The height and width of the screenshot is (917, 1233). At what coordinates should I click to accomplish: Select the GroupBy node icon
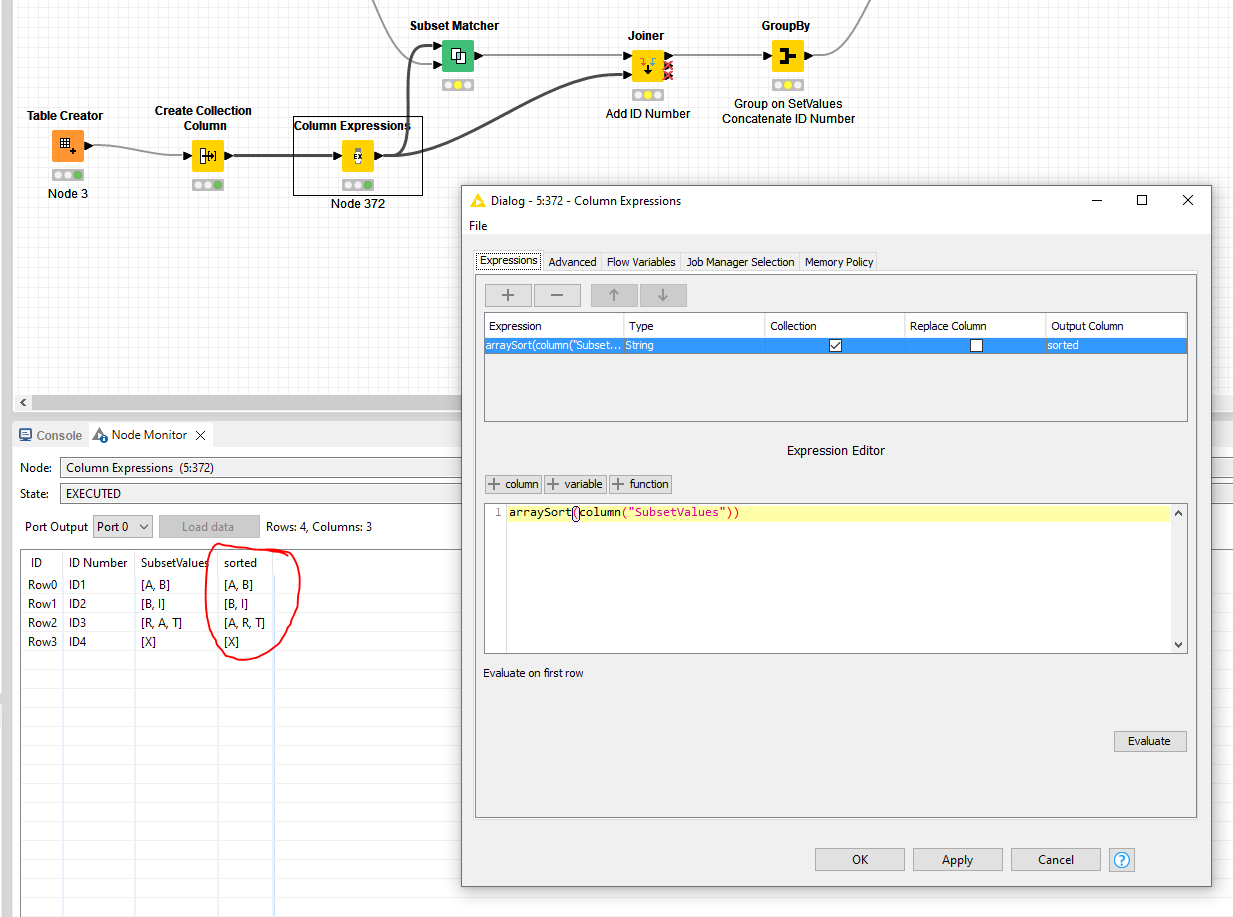[788, 56]
